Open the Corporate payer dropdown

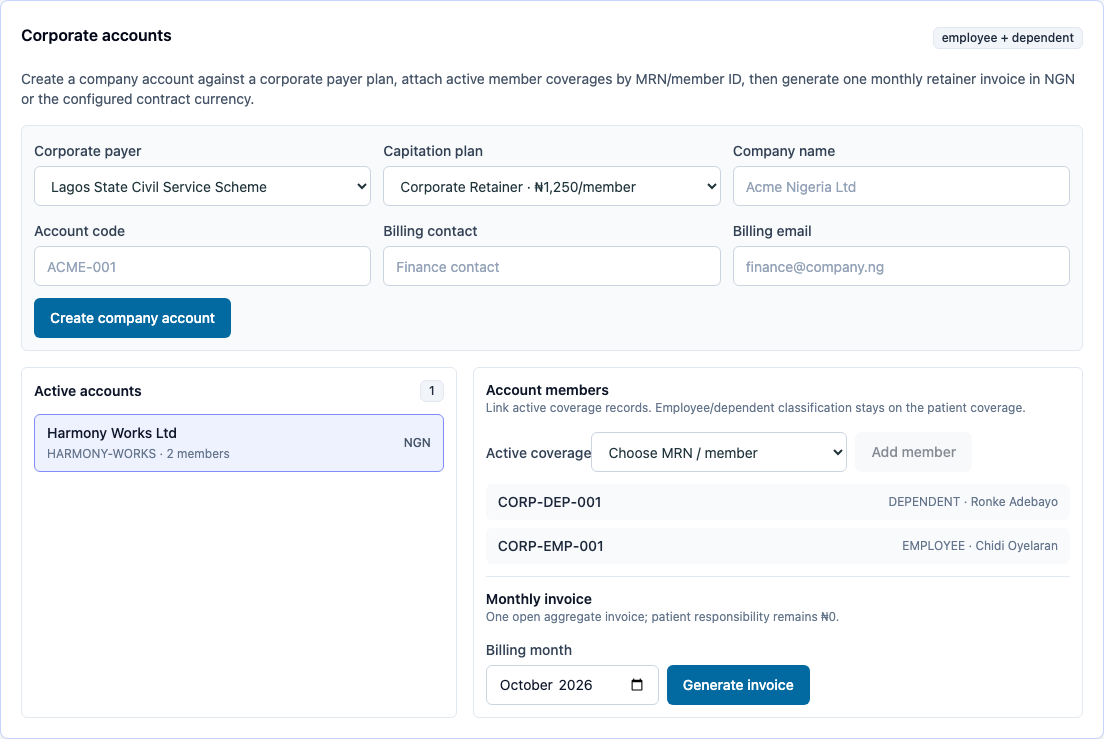[x=202, y=187]
